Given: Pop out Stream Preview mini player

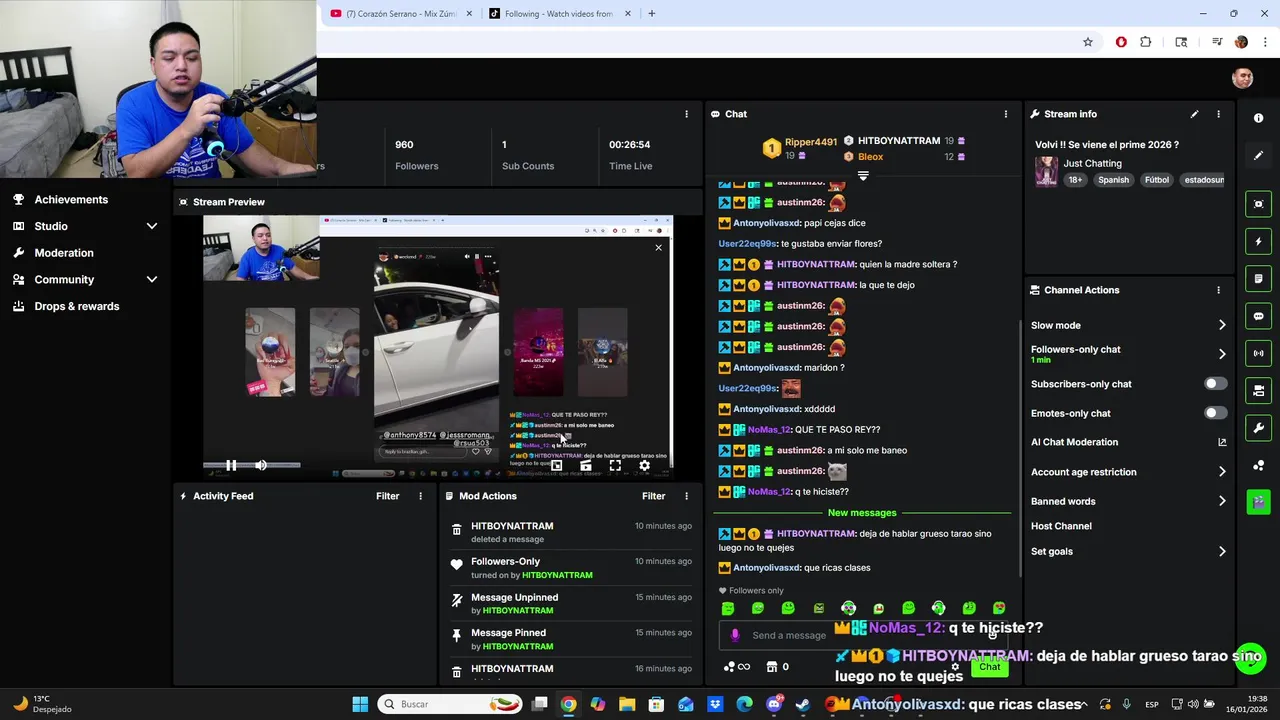Looking at the screenshot, I should point(557,465).
